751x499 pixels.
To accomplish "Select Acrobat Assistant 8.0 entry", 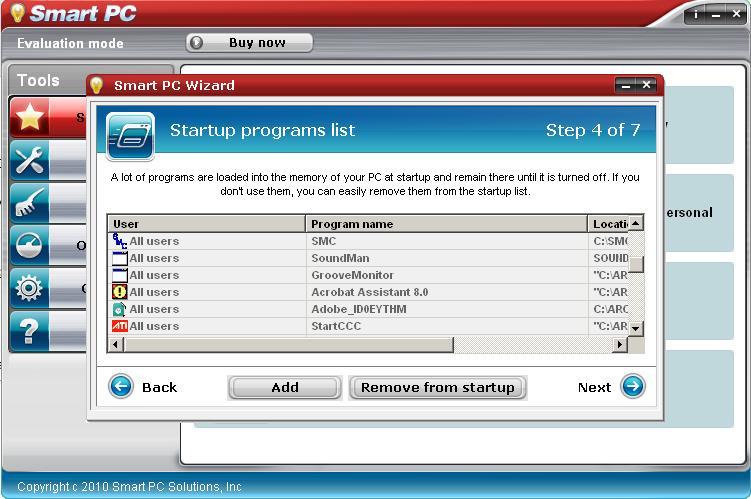I will click(370, 292).
